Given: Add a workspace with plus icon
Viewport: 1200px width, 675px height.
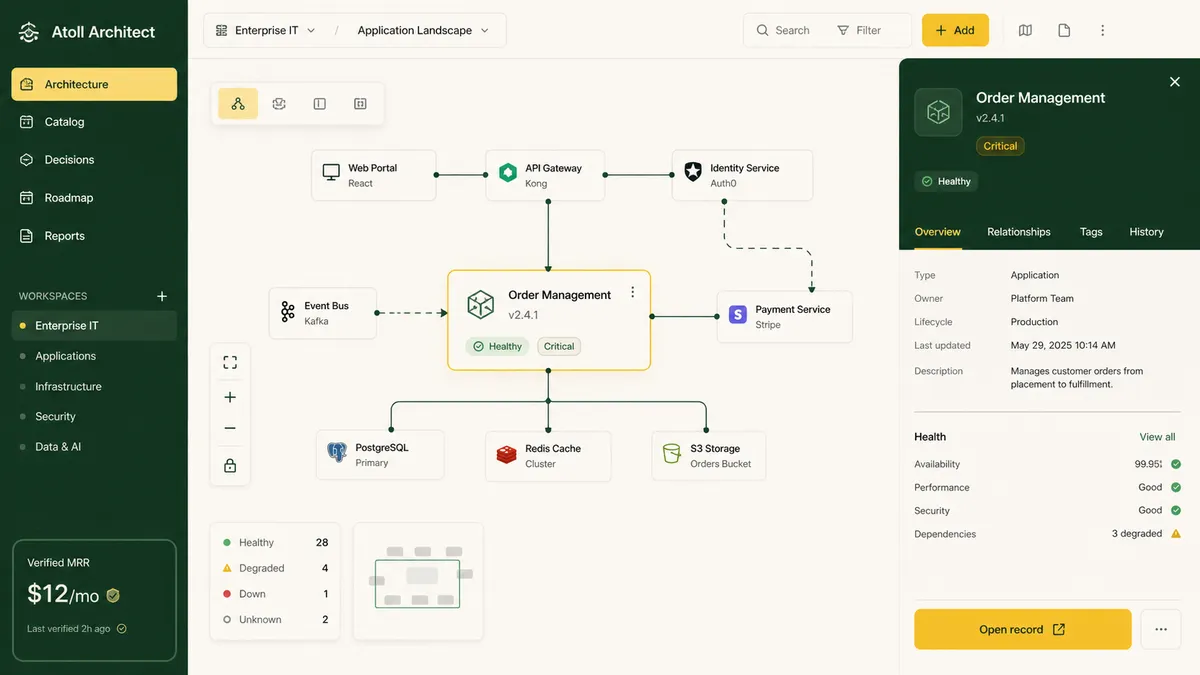Looking at the screenshot, I should pyautogui.click(x=162, y=296).
